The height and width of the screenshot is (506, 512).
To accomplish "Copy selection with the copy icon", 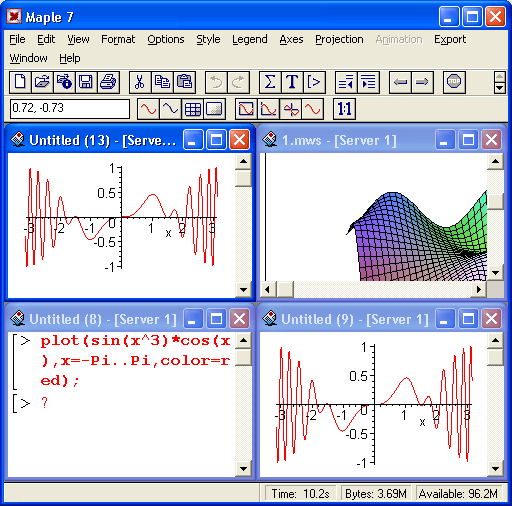I will [x=162, y=82].
